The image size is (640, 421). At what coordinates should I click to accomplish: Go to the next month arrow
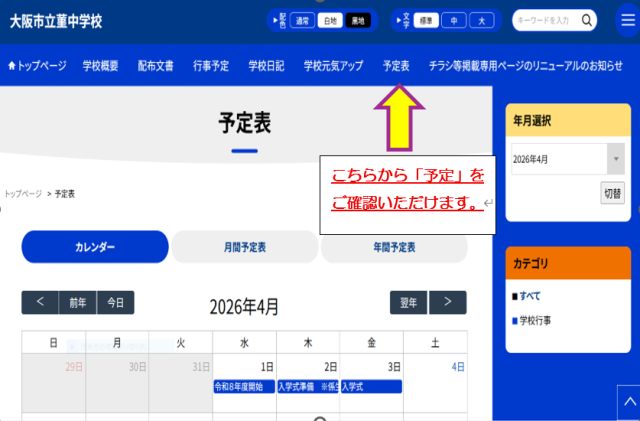pos(448,303)
